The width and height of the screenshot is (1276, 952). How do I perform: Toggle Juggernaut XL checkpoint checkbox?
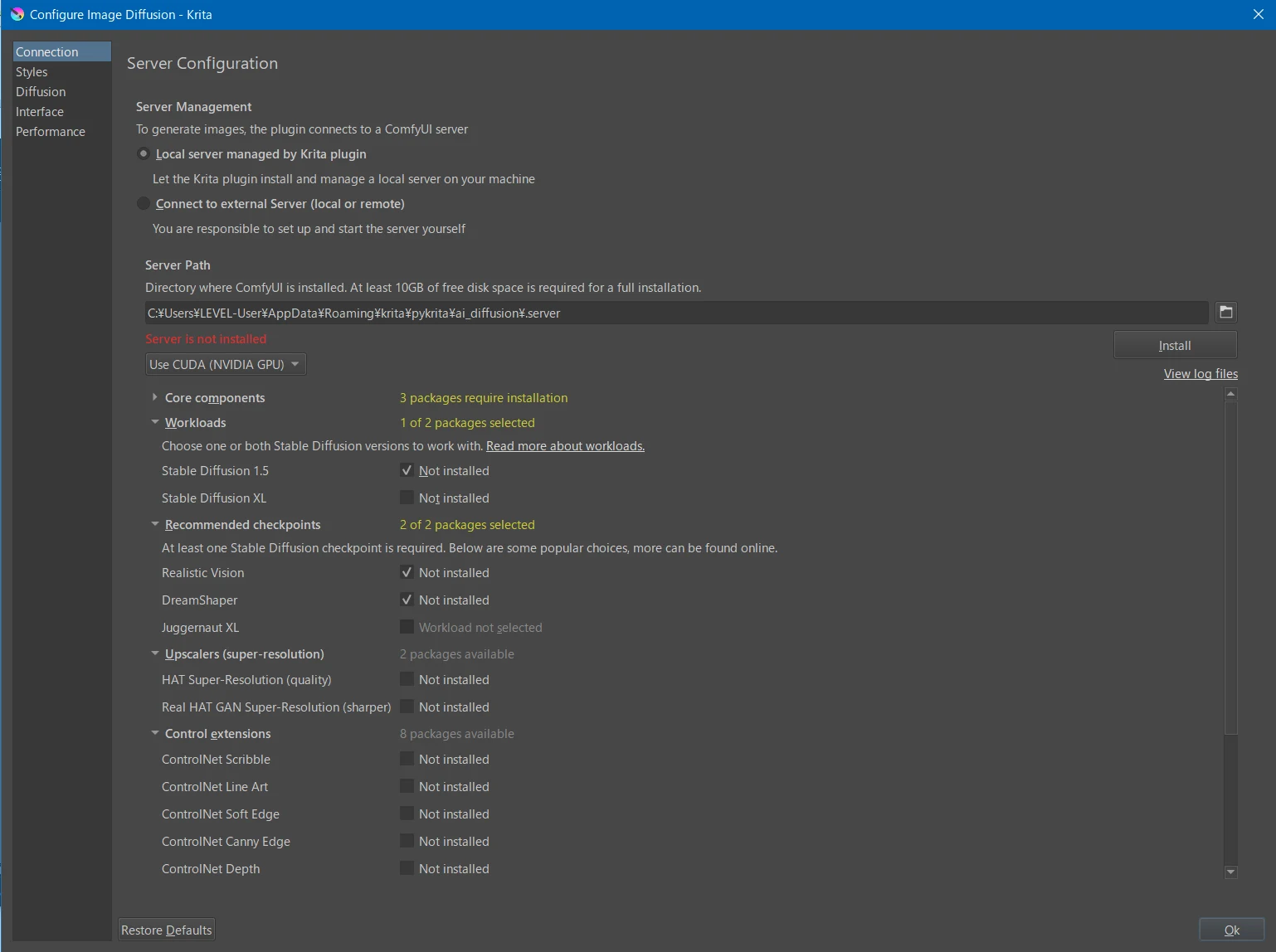[407, 627]
